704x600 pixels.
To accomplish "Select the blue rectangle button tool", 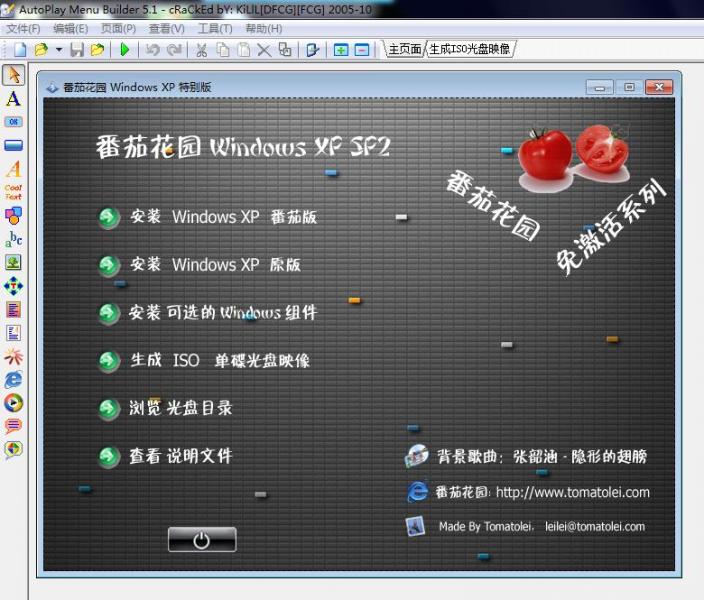I will coord(13,145).
